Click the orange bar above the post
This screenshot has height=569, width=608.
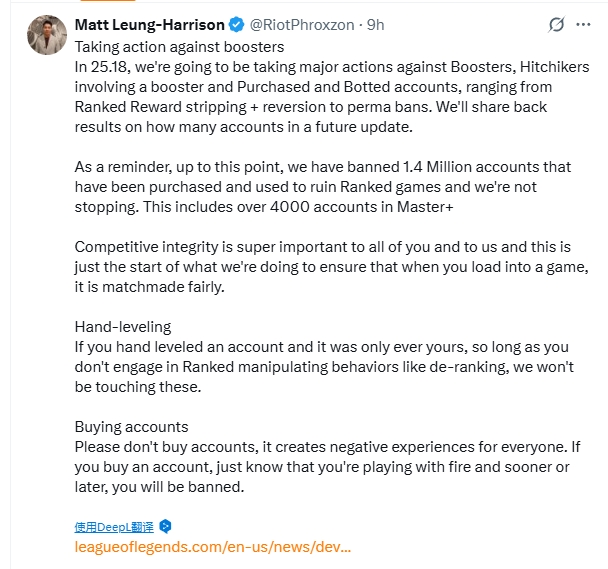tap(107, 1)
